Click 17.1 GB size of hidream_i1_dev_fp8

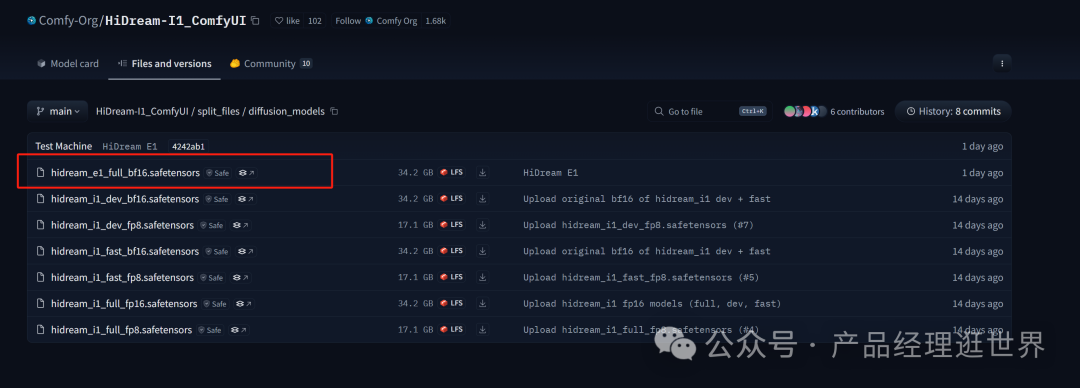coord(415,225)
